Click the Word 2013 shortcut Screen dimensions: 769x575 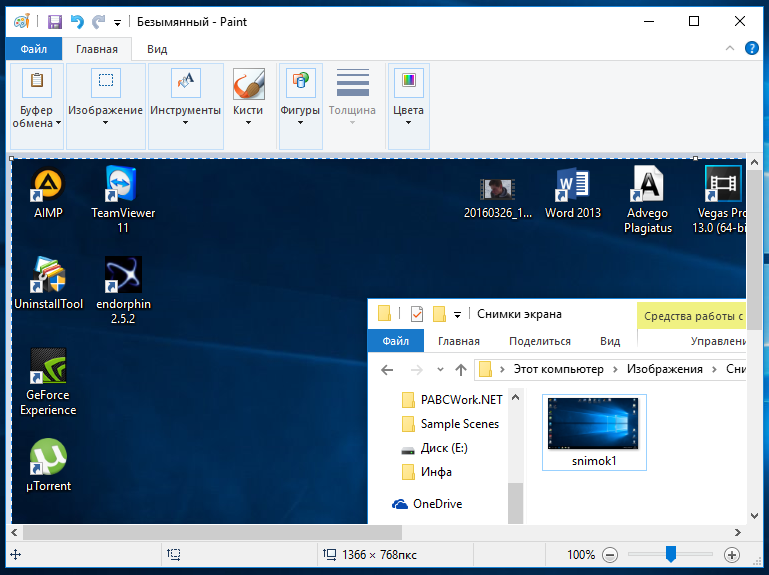pos(573,193)
